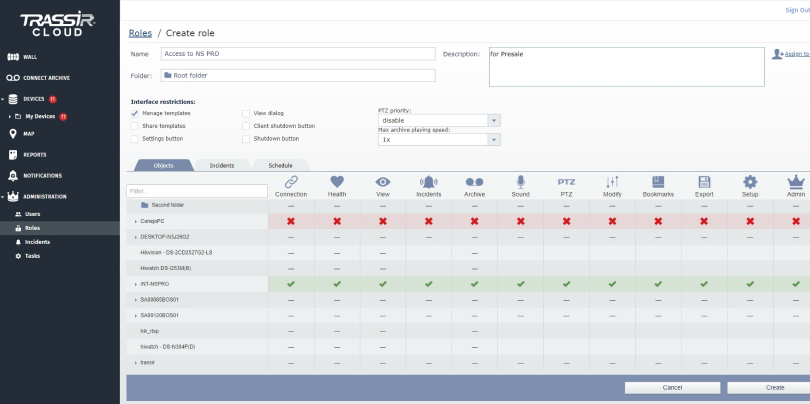Switch to the Incidents tab
This screenshot has width=810, height=404.
click(x=222, y=164)
